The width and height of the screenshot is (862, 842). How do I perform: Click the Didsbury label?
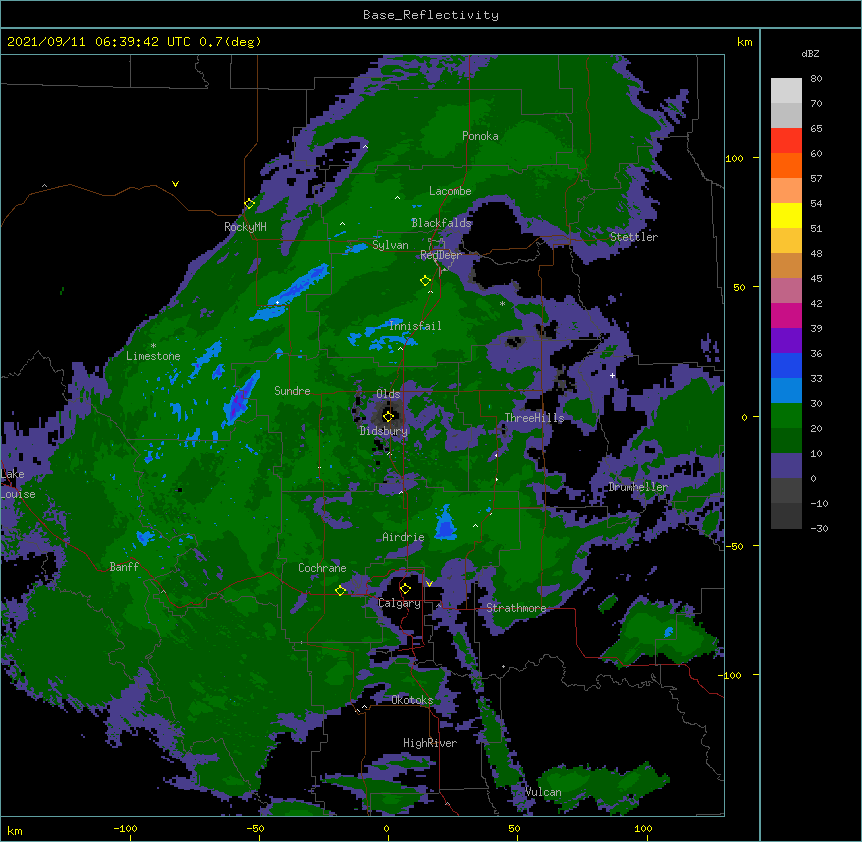(384, 431)
